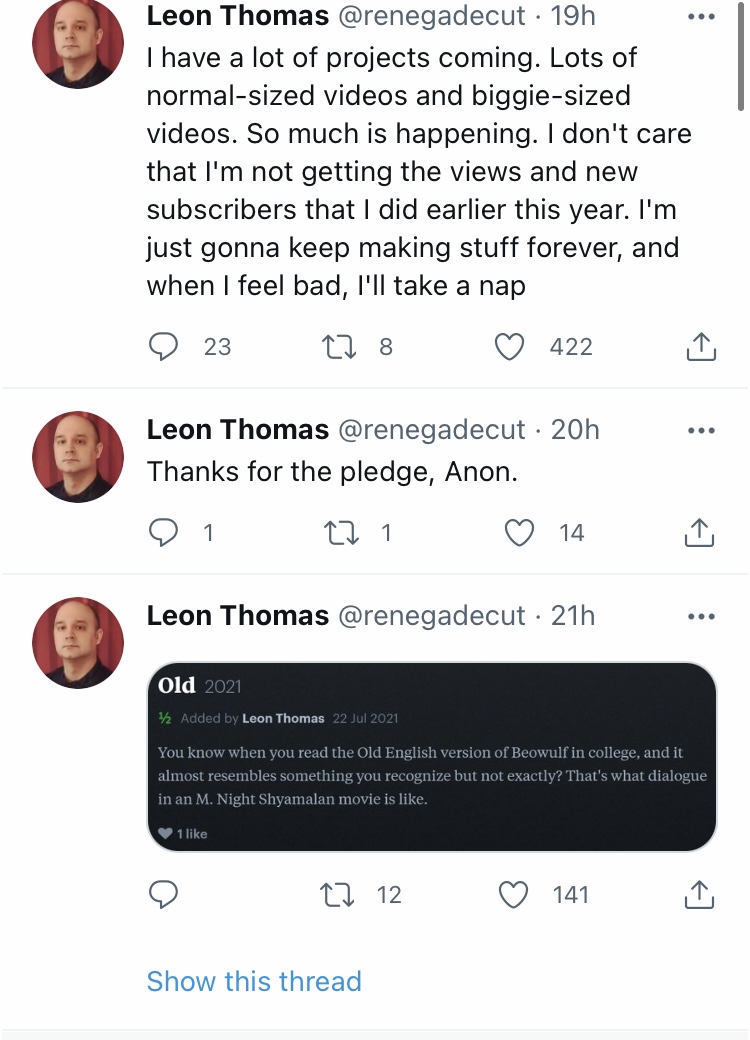Retweet the 'Thanks for the pledge' tweet
The image size is (750, 1040).
tap(341, 533)
